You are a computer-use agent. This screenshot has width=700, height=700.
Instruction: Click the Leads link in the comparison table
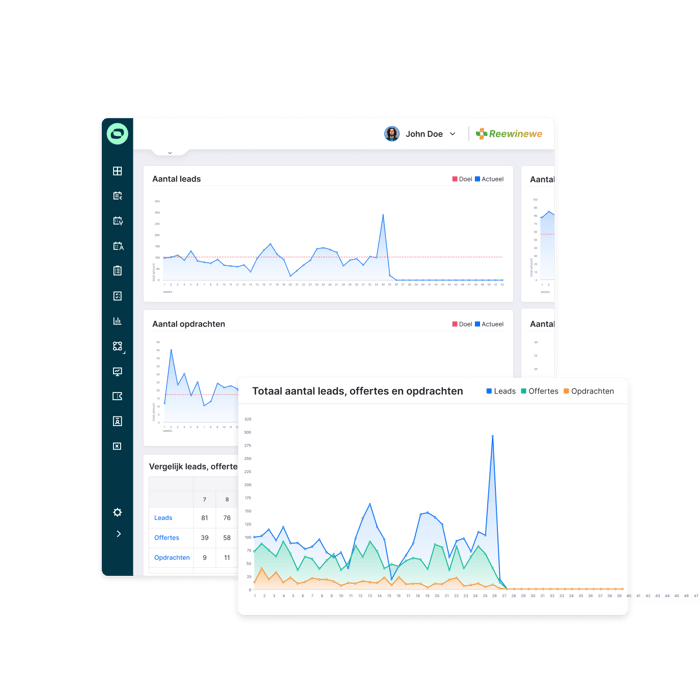(x=164, y=518)
